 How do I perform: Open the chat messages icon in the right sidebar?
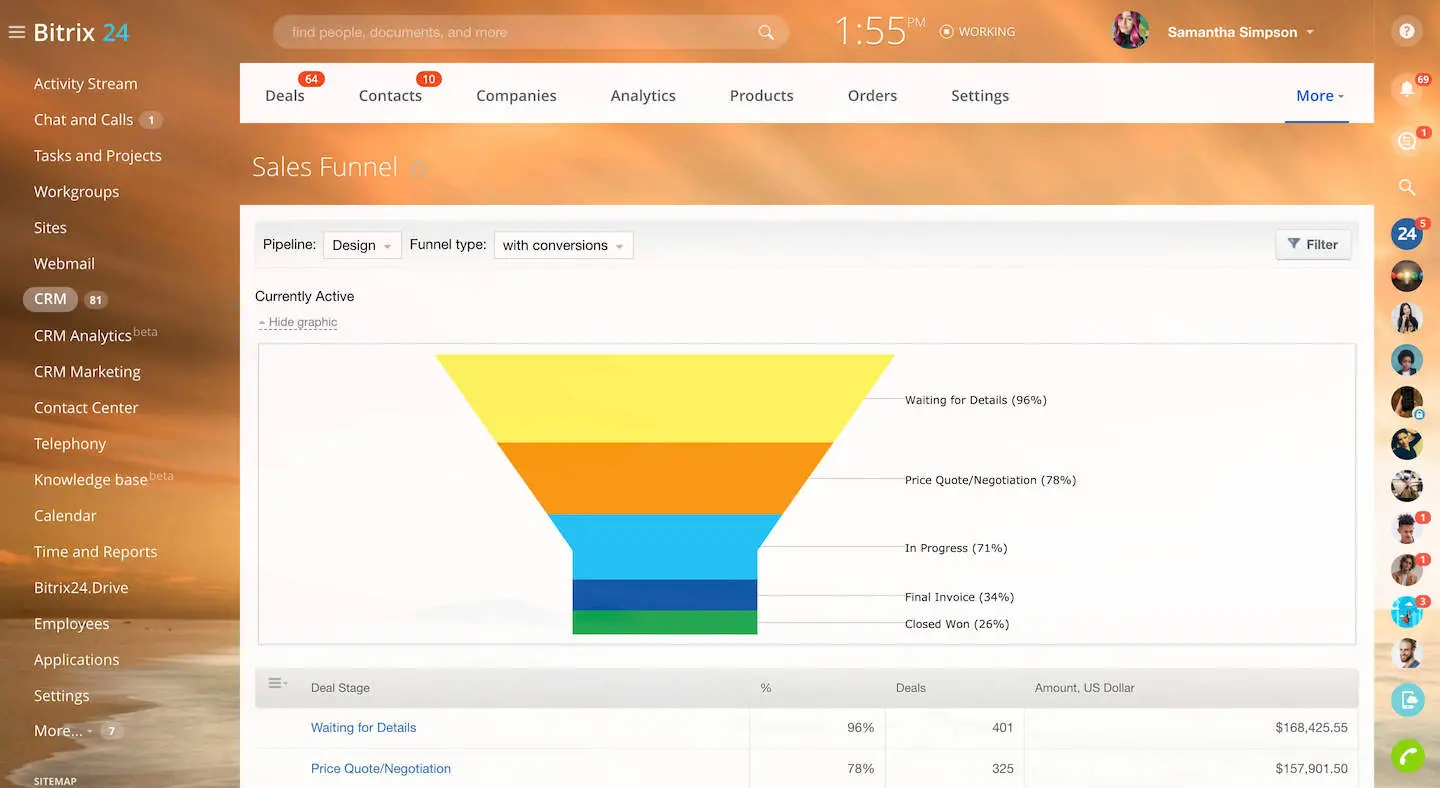coord(1407,141)
